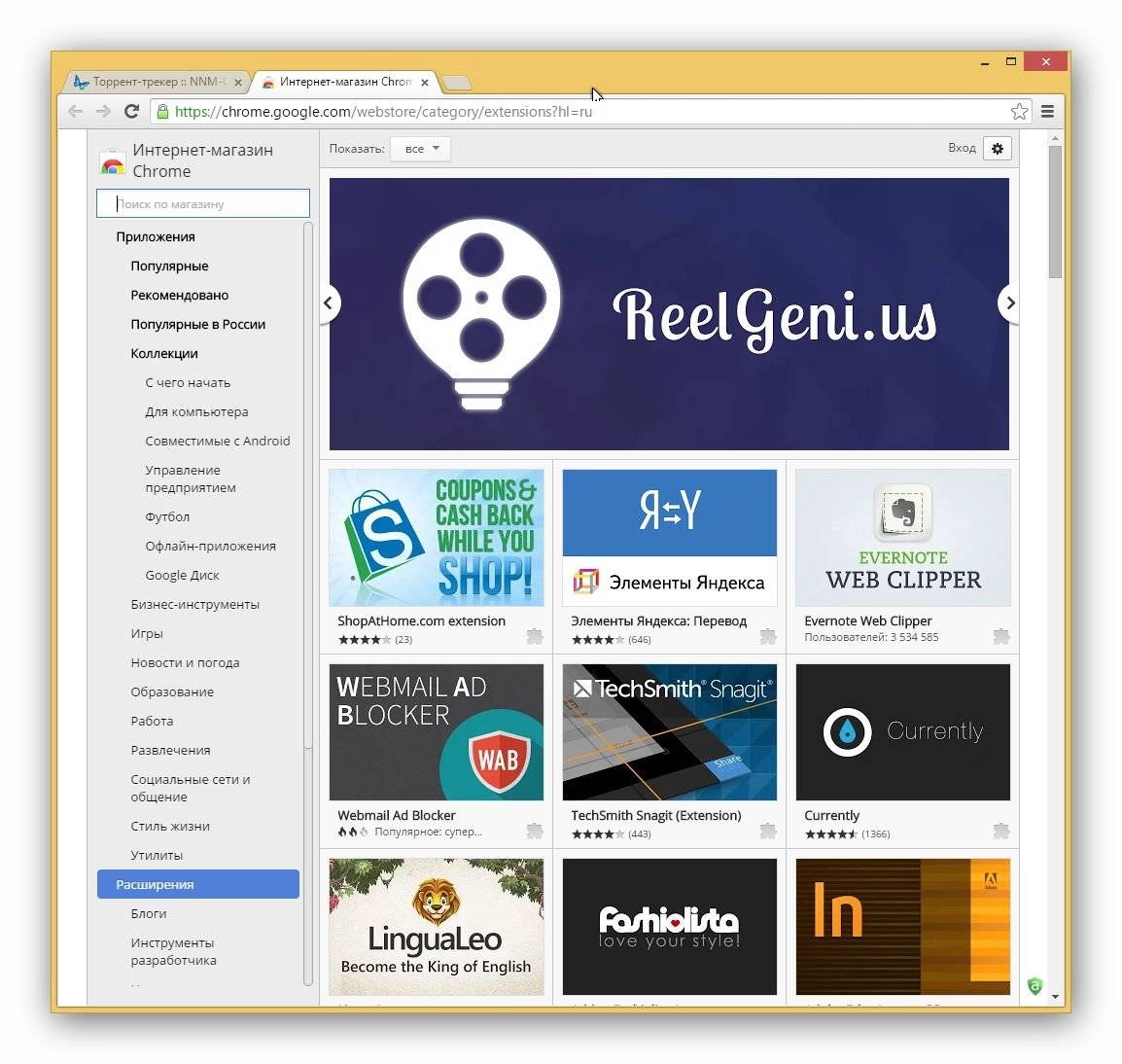Viewport: 1122px width, 1064px height.
Task: Open the Для компьютера collection
Action: coord(196,411)
